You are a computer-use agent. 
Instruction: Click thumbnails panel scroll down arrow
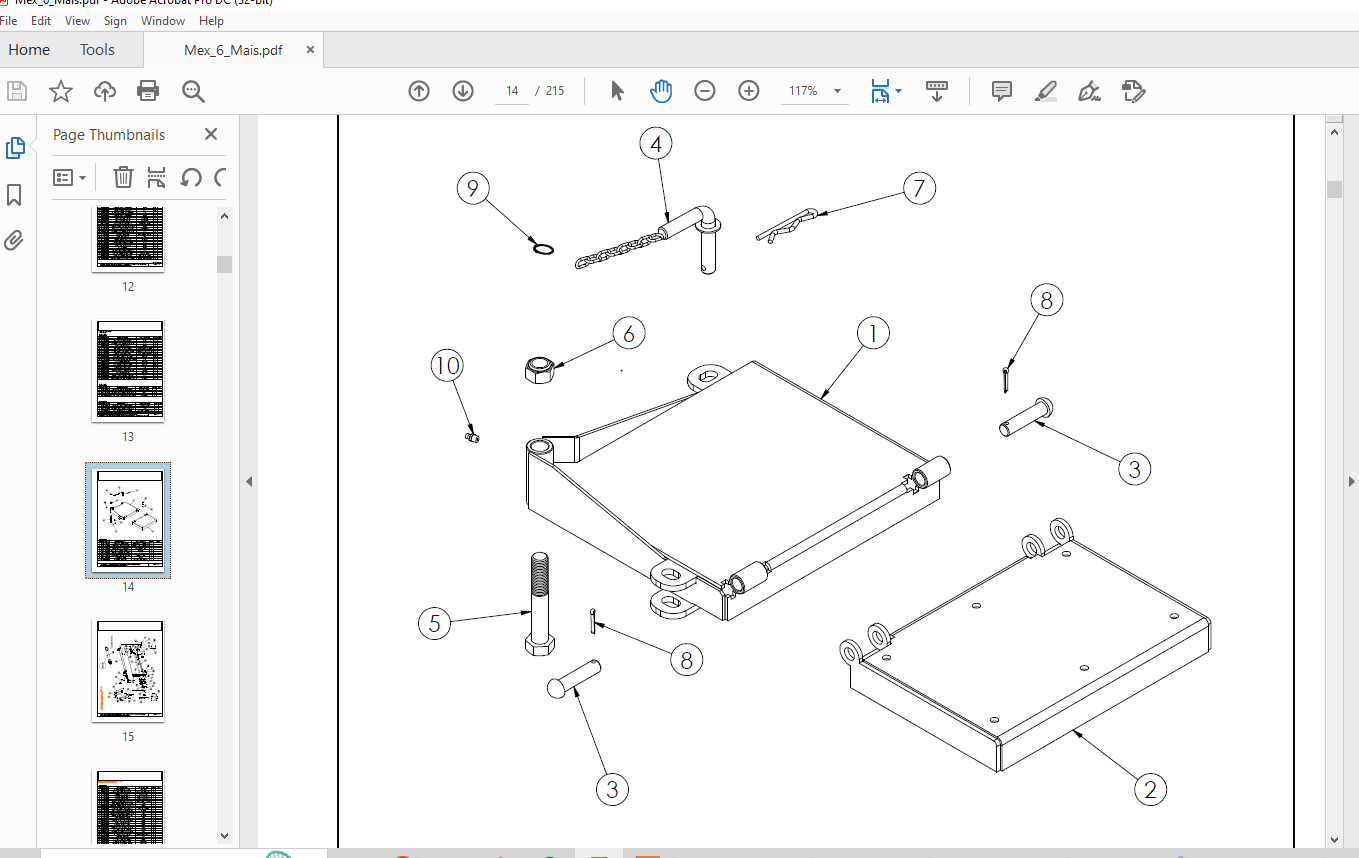click(225, 836)
